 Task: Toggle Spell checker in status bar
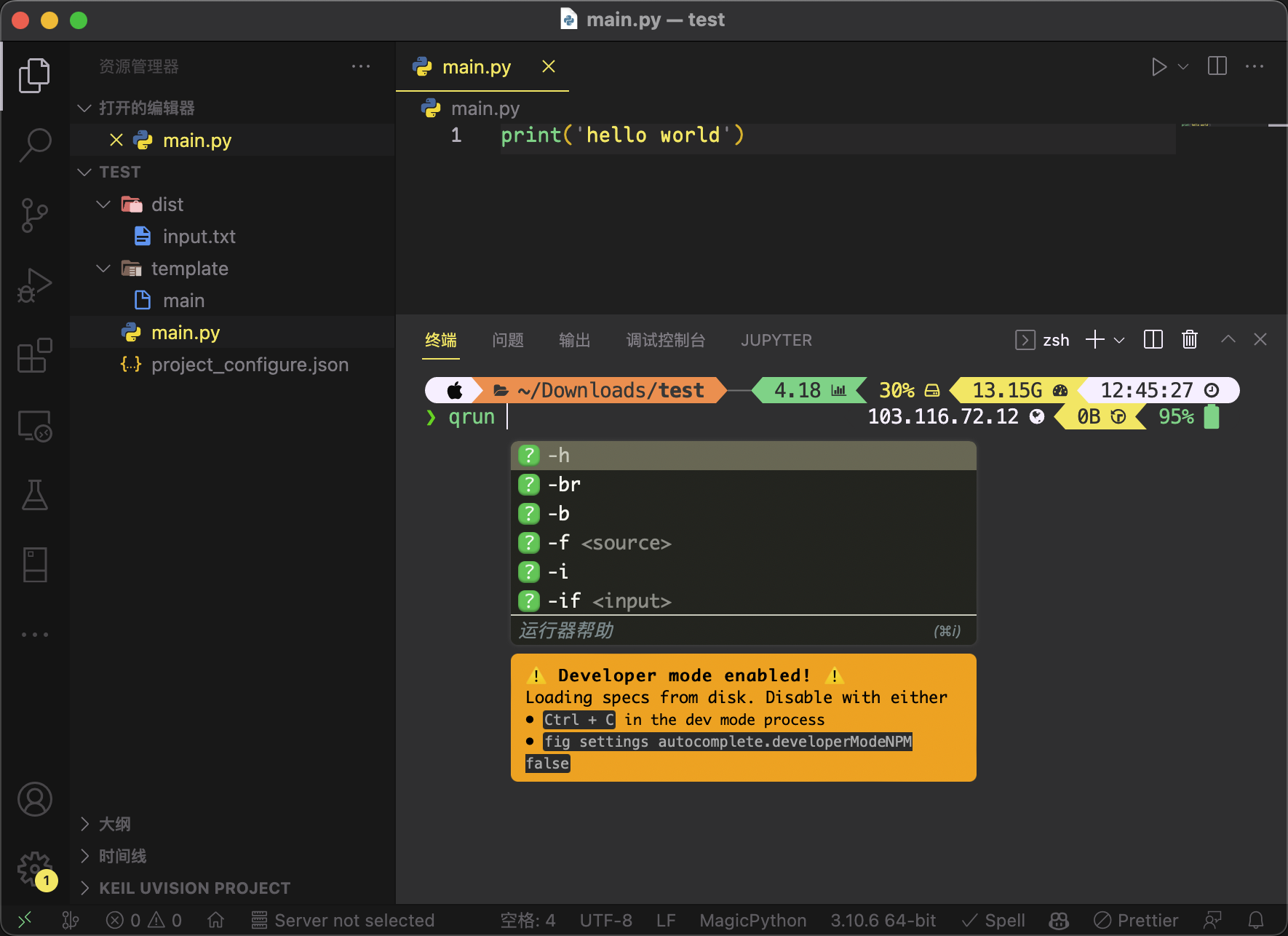coord(993,921)
